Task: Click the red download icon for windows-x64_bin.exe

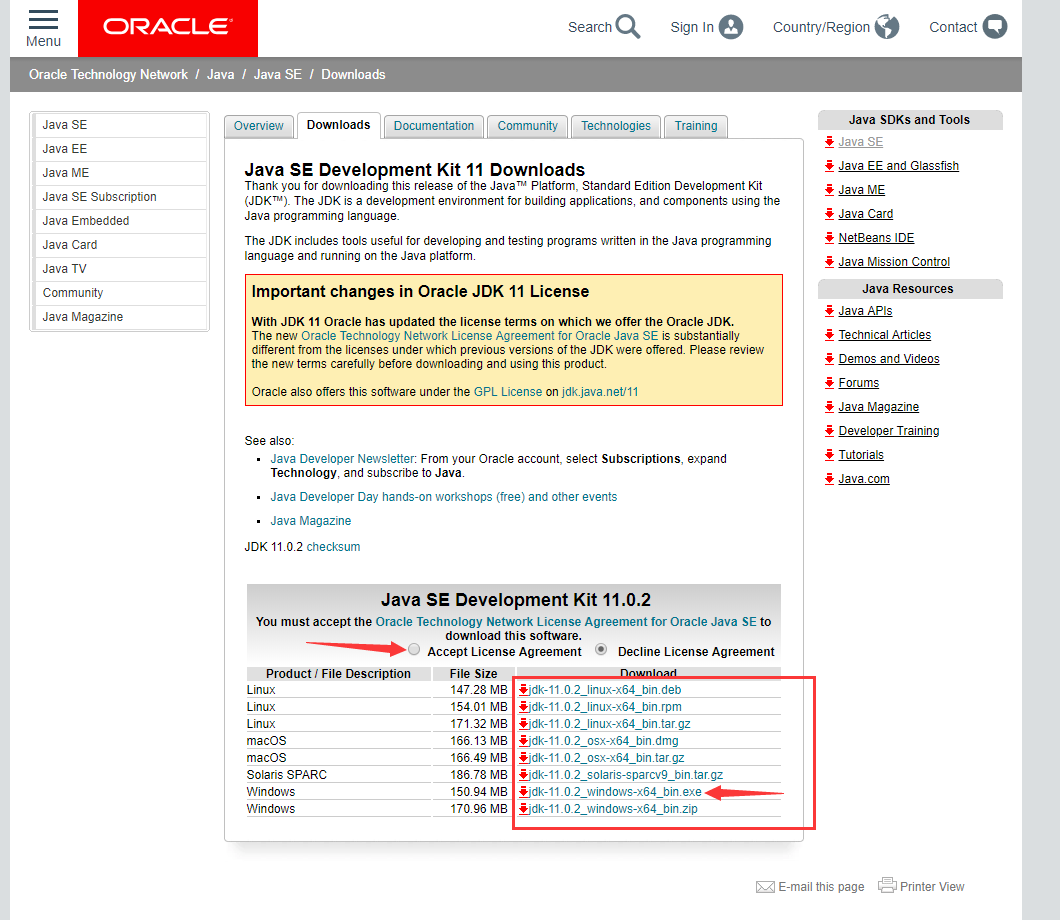Action: tap(524, 792)
